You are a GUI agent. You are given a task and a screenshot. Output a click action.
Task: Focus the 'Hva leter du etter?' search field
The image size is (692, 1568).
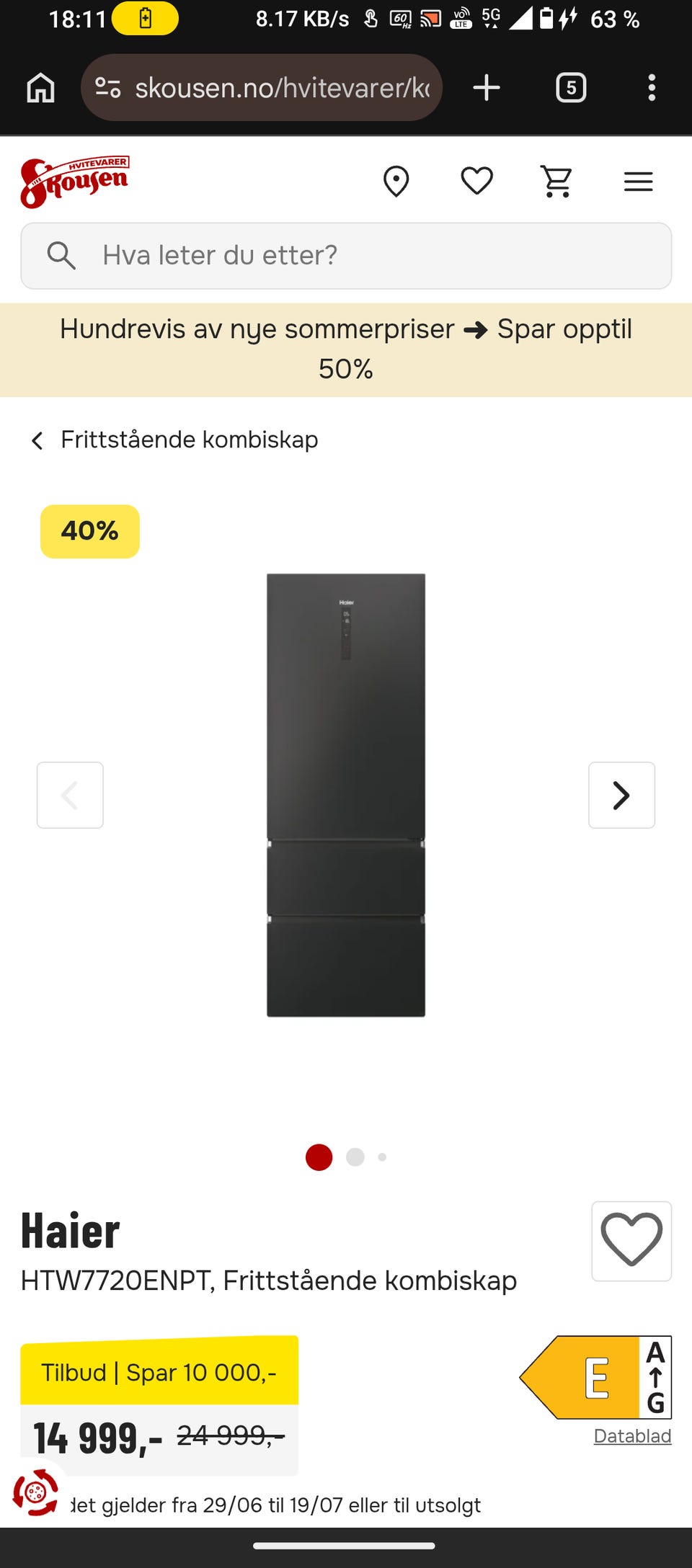pos(346,256)
